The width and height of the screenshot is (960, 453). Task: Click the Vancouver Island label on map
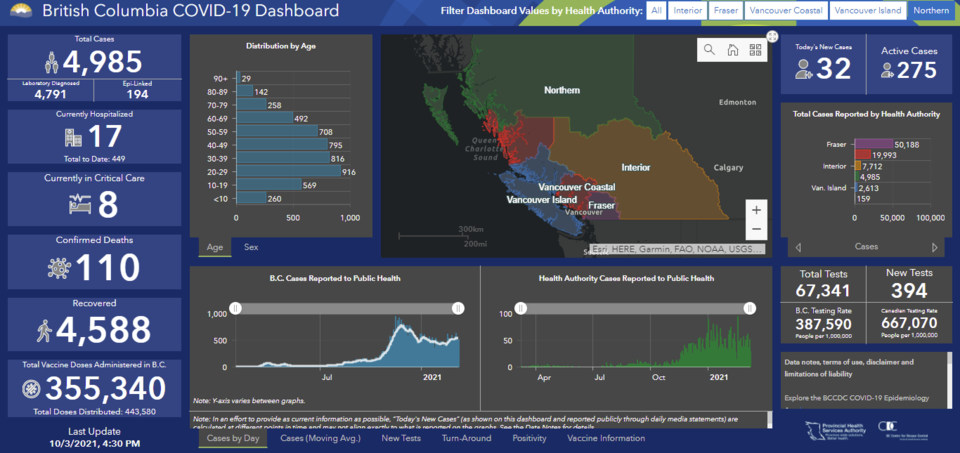(541, 200)
